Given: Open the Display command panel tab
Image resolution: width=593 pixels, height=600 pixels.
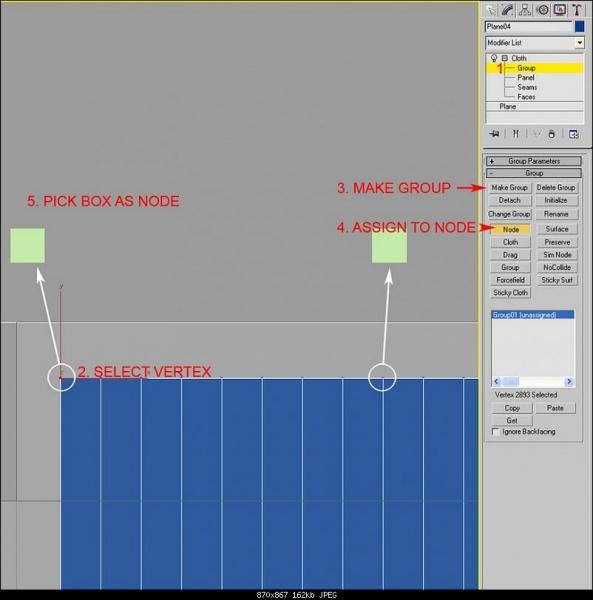Looking at the screenshot, I should point(560,10).
